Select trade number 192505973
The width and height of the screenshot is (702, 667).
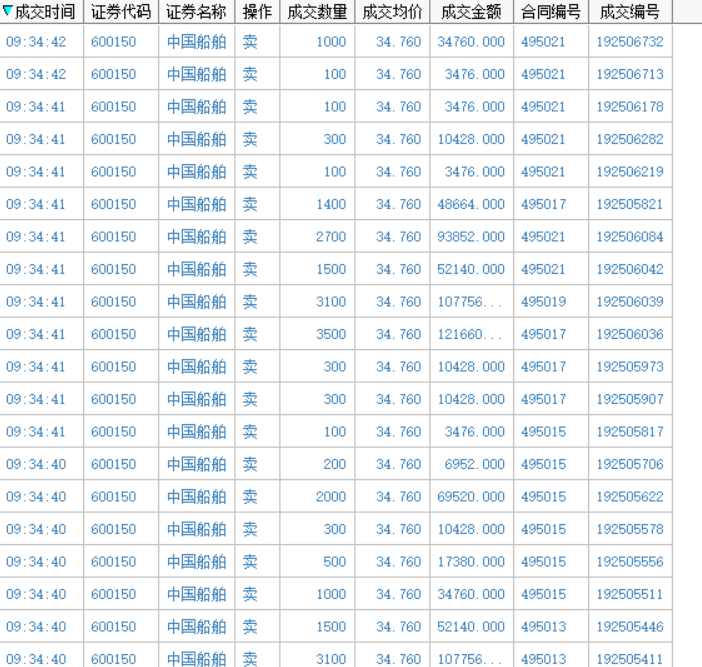tap(630, 367)
